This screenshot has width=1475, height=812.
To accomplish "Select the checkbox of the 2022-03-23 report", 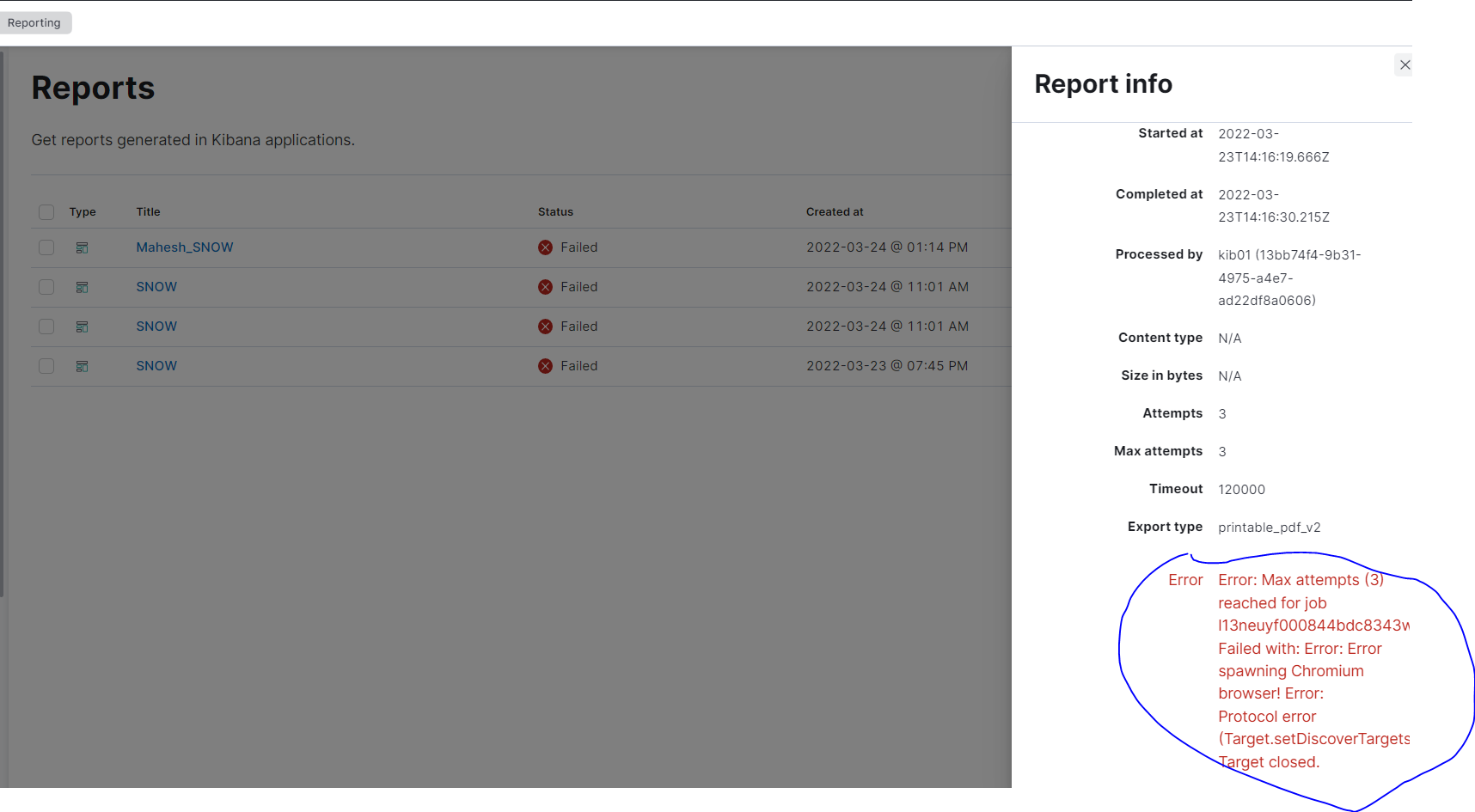I will click(46, 366).
